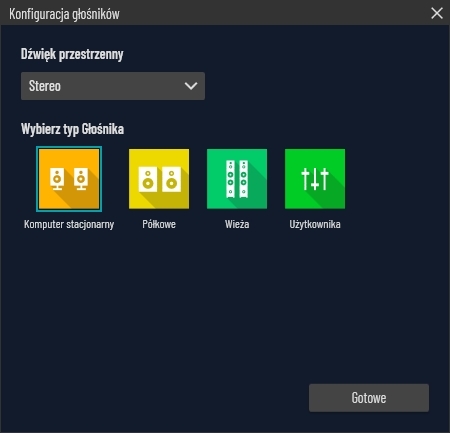Click the Konfiguracja głośników title bar text
The image size is (450, 433).
[x=64, y=14]
